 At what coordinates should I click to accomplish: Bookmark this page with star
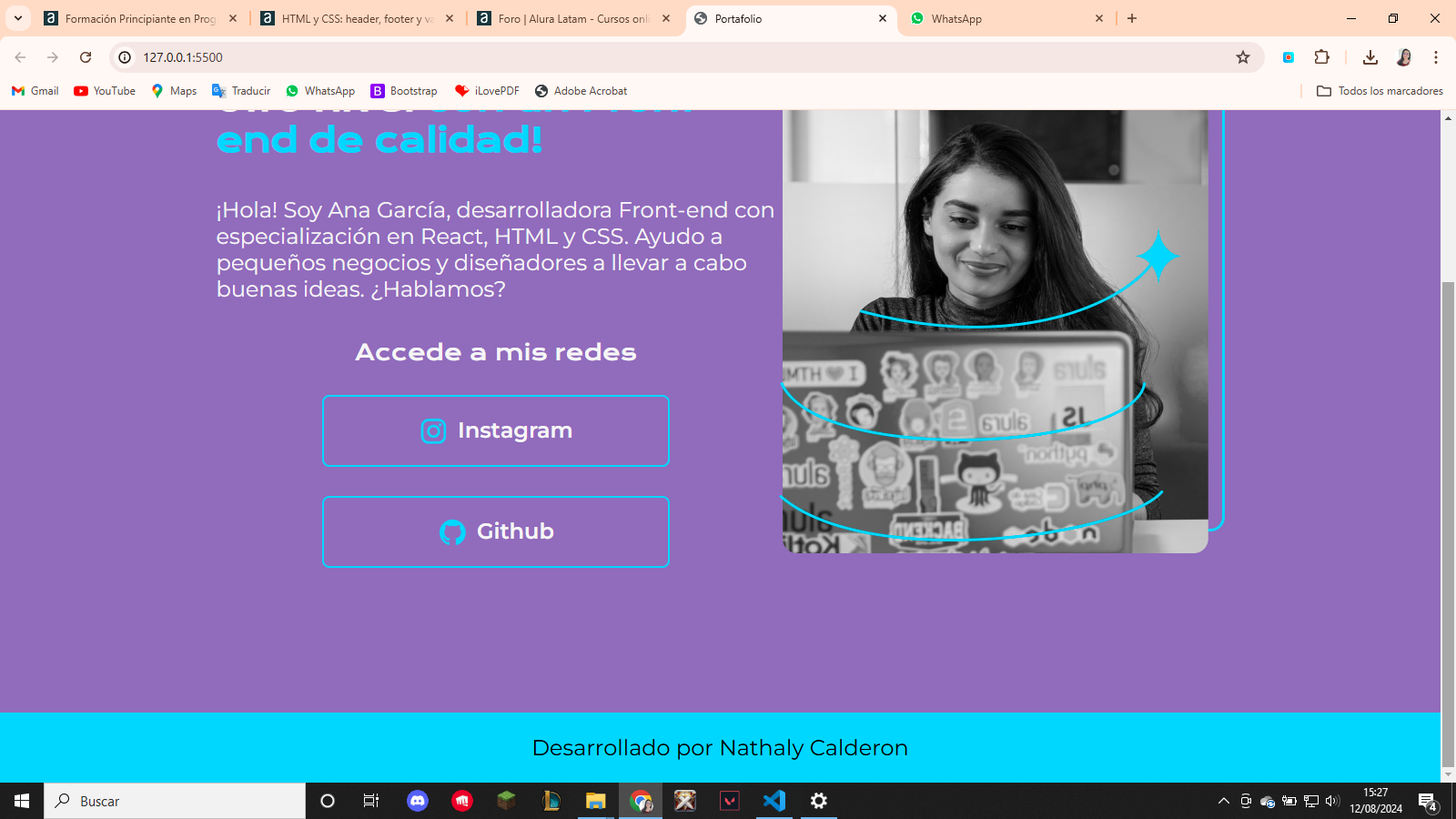coord(1243,57)
